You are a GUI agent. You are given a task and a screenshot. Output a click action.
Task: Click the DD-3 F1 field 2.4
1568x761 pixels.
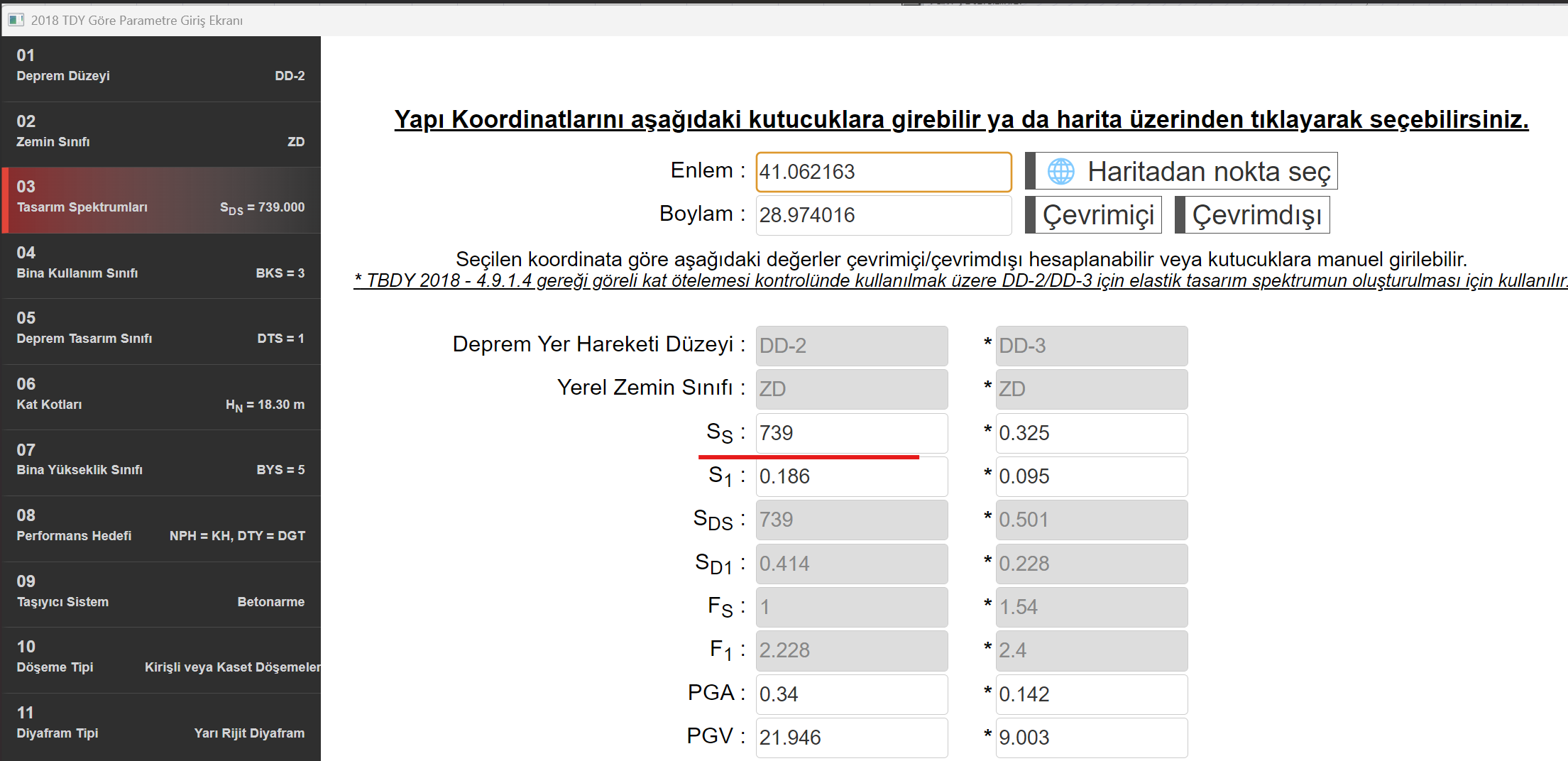[x=1092, y=650]
